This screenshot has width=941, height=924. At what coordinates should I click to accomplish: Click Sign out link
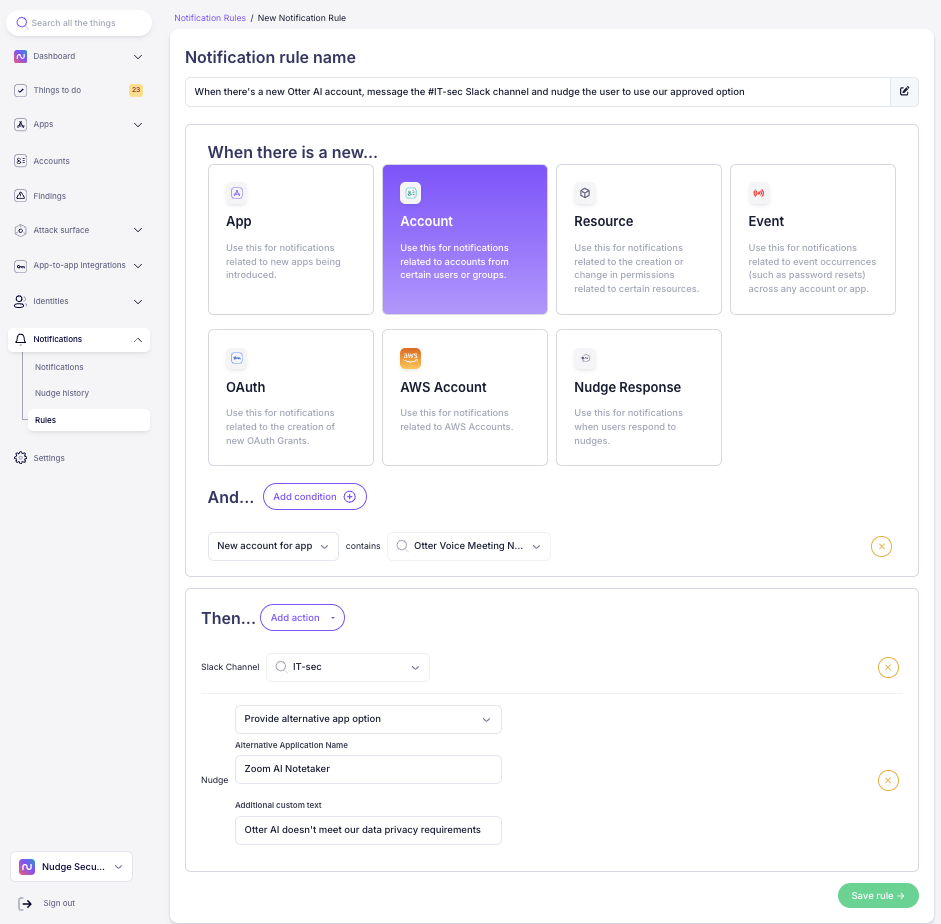tap(59, 904)
